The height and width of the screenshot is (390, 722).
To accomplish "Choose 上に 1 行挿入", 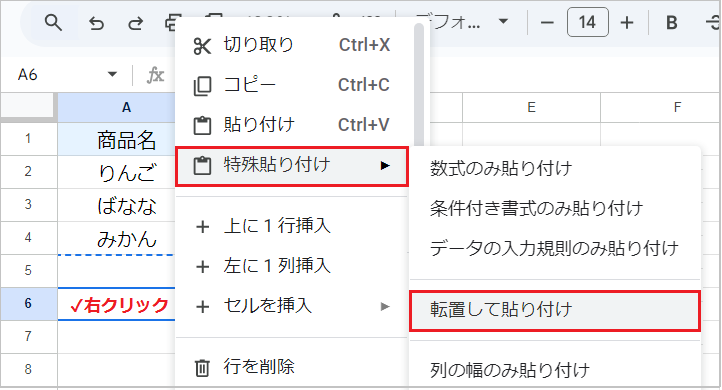I will [x=291, y=226].
